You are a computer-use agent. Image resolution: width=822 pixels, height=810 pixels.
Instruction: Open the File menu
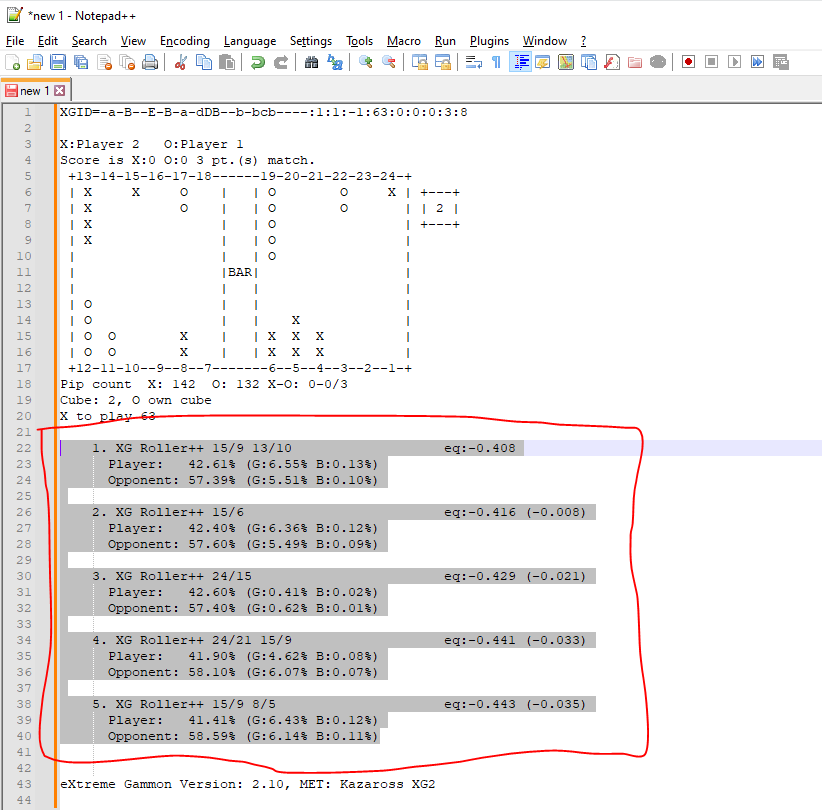pos(15,41)
